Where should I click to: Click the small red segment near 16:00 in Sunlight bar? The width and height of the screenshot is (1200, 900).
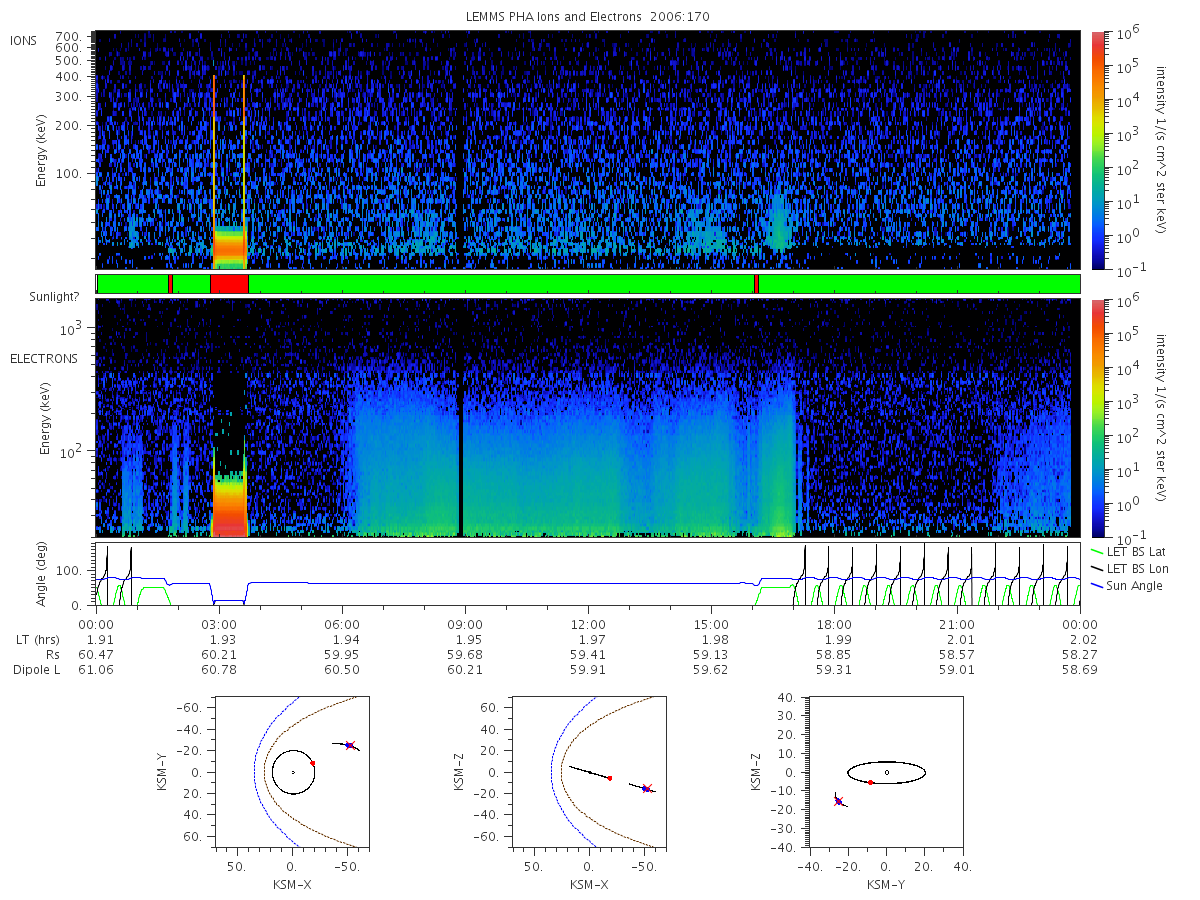coord(756,284)
